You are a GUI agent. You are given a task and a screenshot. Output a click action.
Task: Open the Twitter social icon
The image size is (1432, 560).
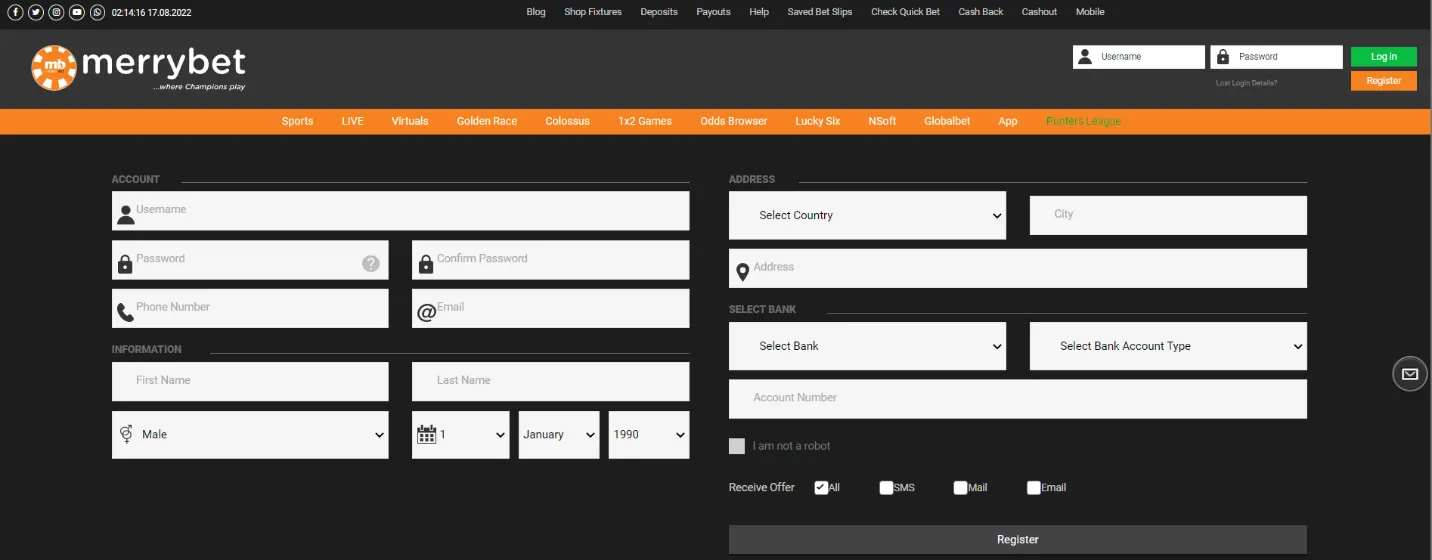(36, 12)
